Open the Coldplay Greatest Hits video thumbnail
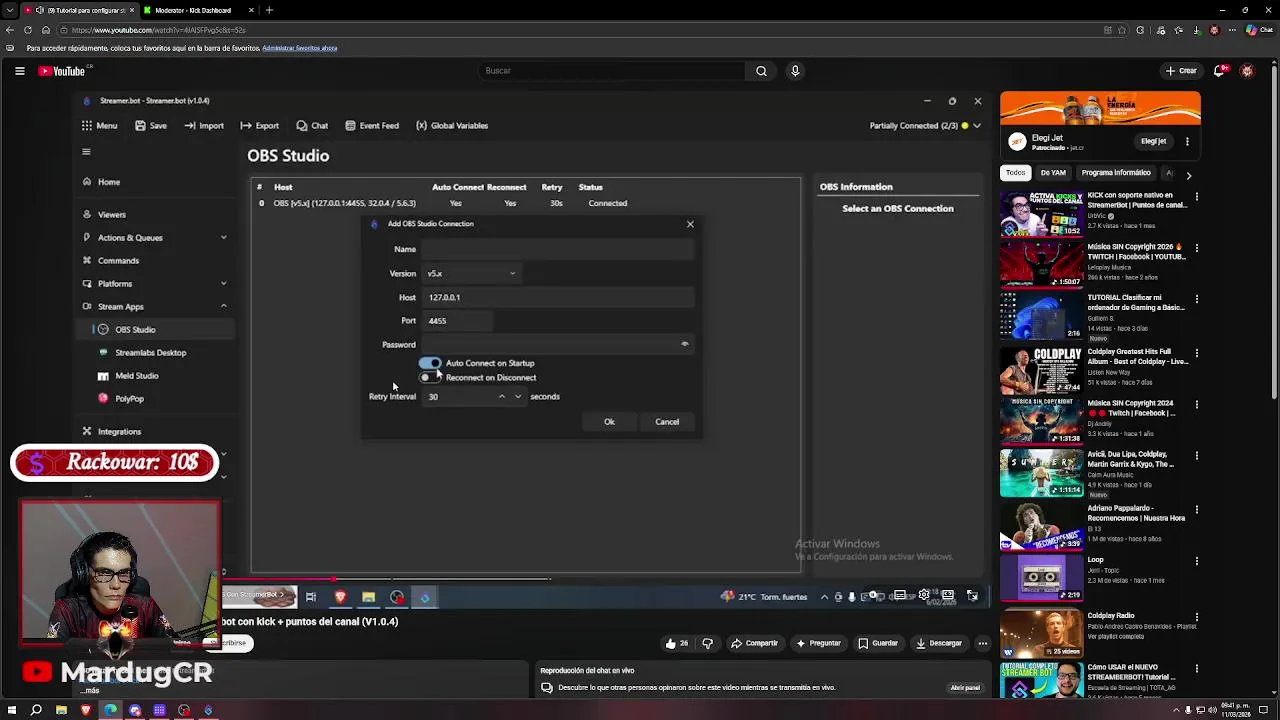The image size is (1280, 720). (x=1041, y=370)
